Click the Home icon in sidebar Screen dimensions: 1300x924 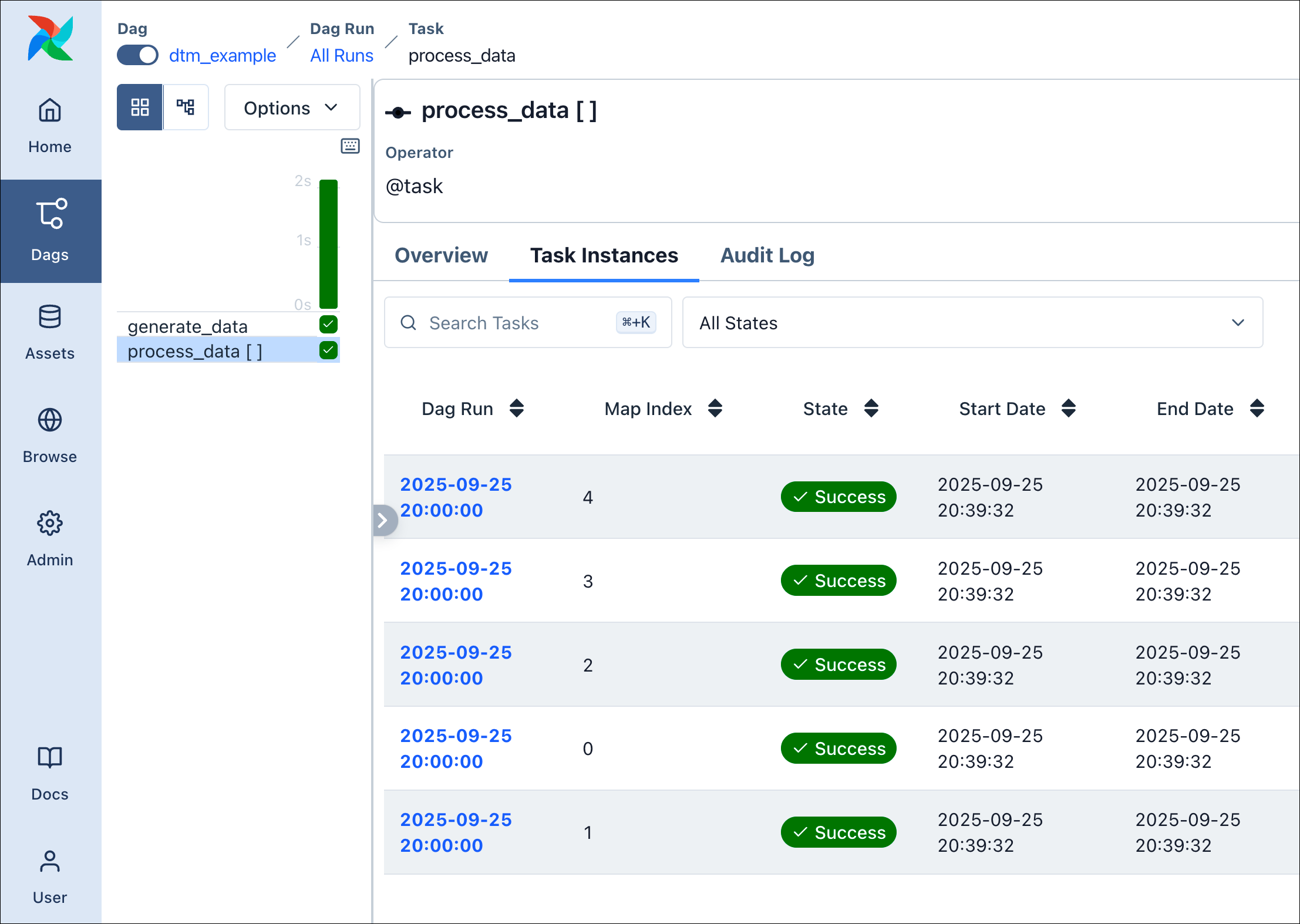49,124
